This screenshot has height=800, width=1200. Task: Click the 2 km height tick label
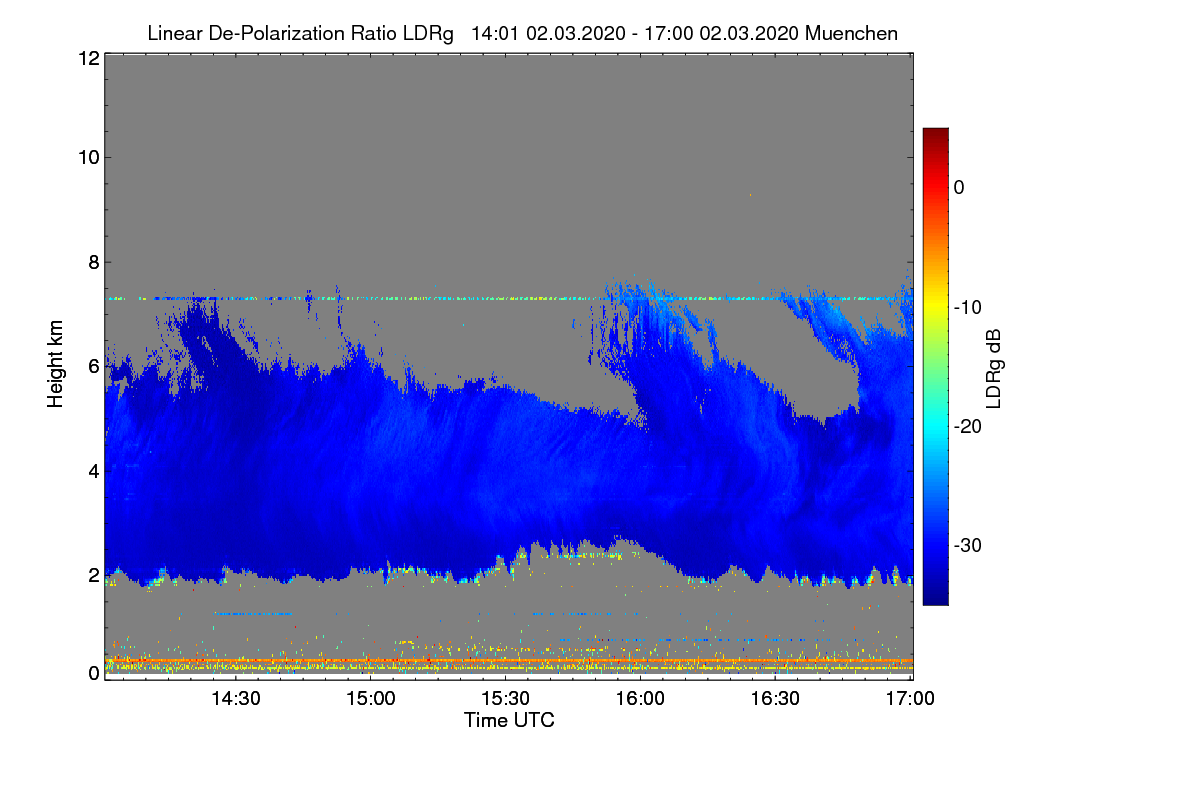[92, 575]
